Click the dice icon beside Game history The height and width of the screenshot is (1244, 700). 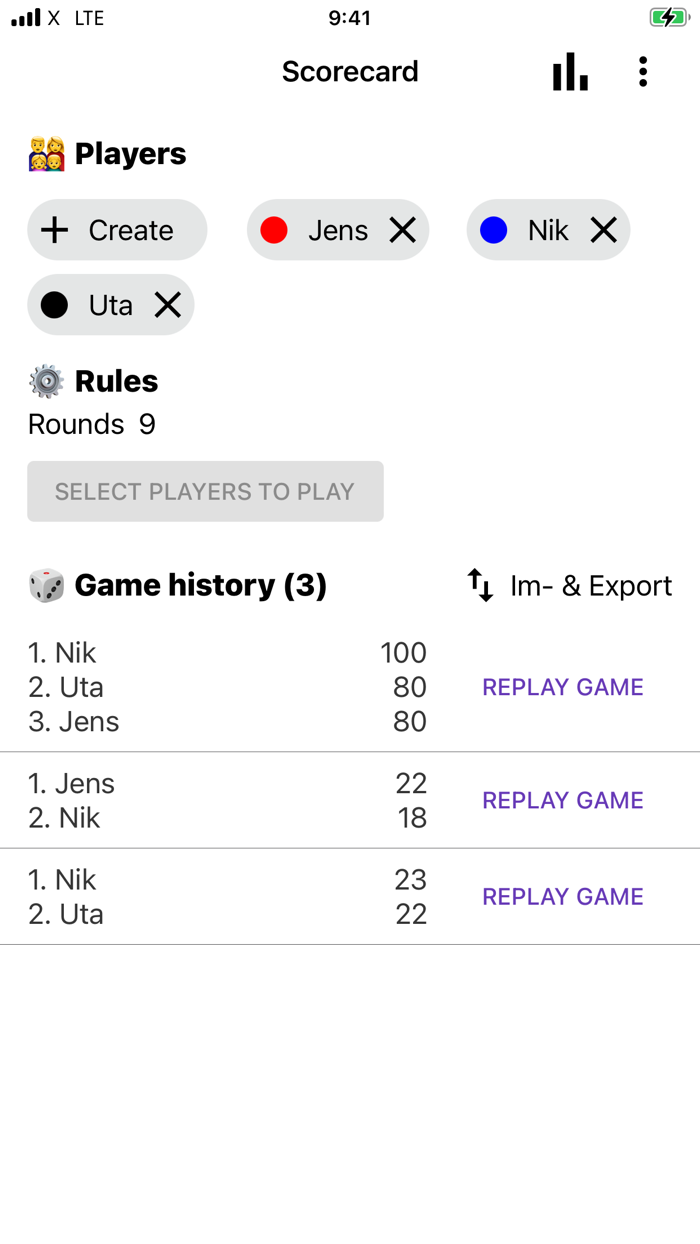[45, 585]
